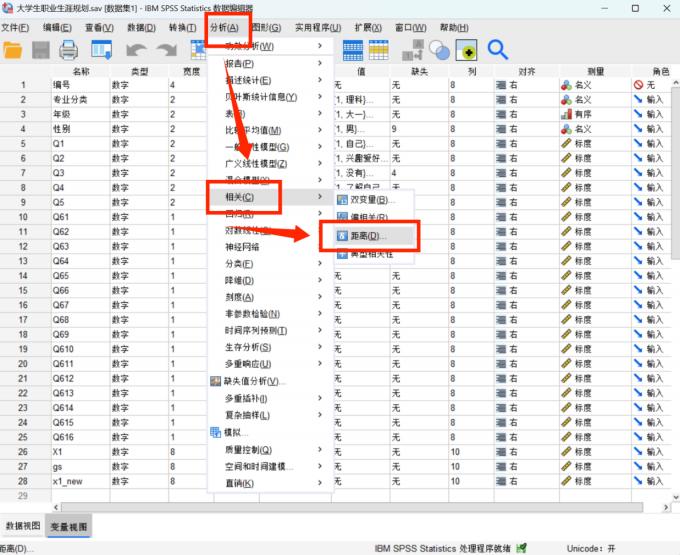680x555 pixels.
Task: Click the overlapping circles toolbar icon
Action: [438, 49]
